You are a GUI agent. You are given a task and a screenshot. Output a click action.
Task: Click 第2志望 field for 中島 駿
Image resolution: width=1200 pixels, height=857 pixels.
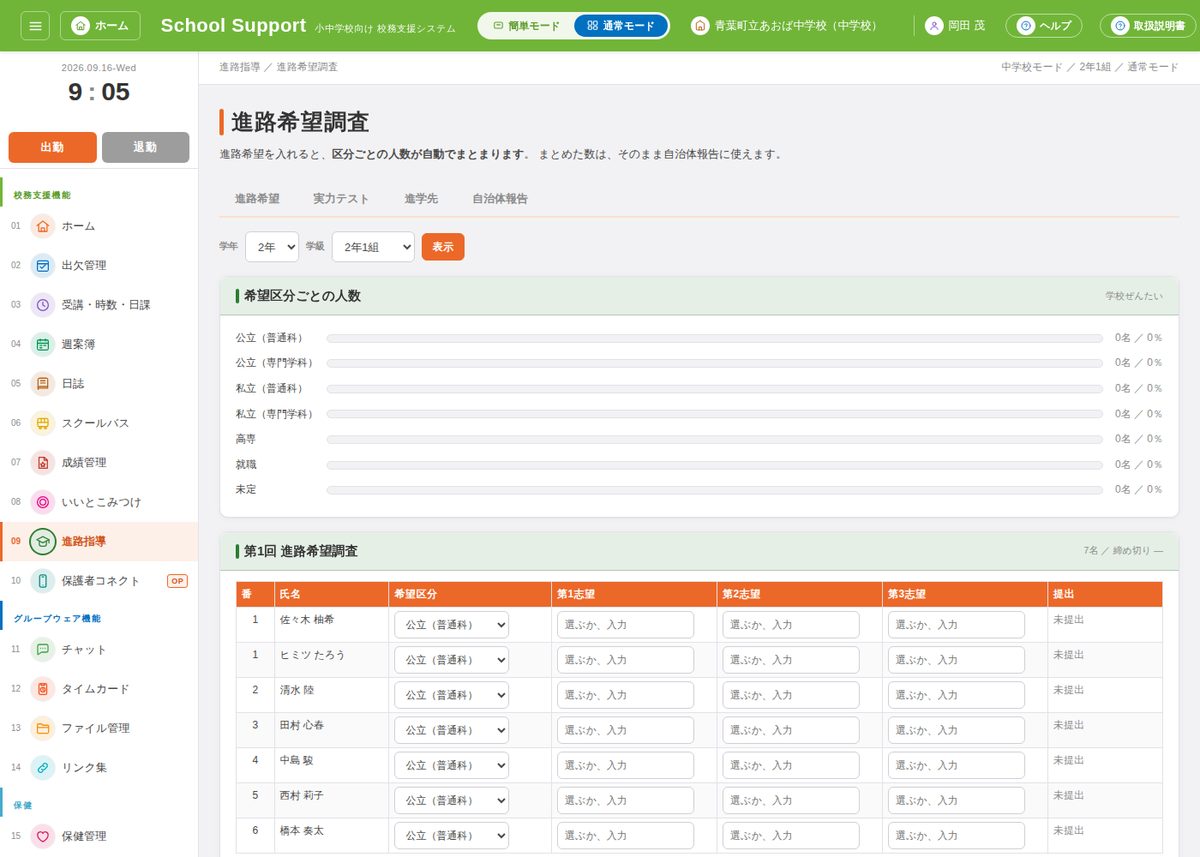tap(791, 765)
